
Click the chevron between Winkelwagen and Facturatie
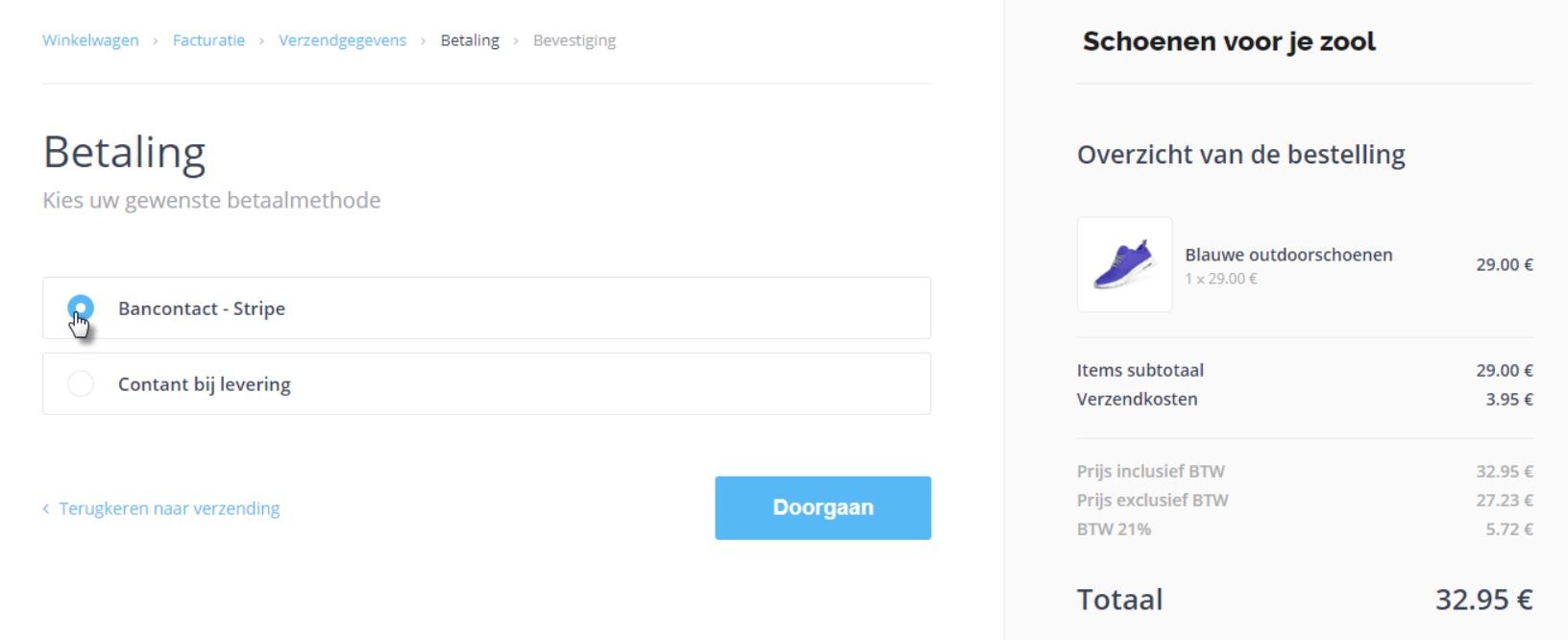[156, 41]
